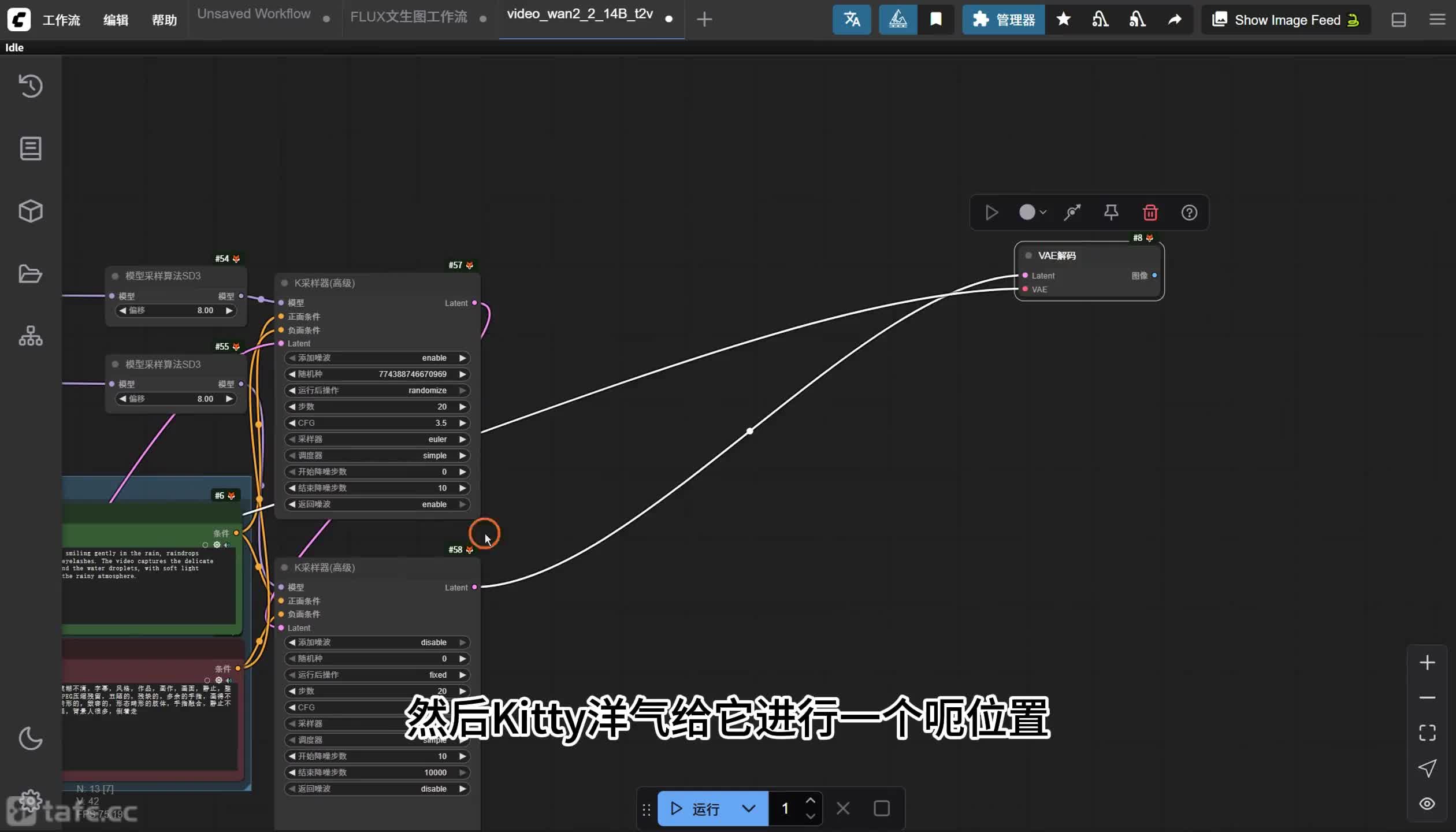1456x832 pixels.
Task: Click the navigation arrow icon bottom right
Action: click(x=1427, y=768)
